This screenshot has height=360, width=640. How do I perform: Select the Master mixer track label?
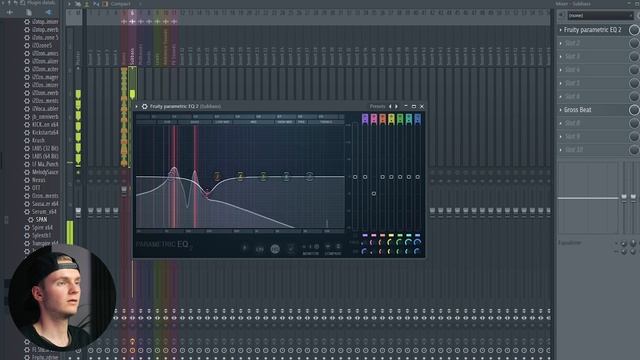tap(78, 57)
